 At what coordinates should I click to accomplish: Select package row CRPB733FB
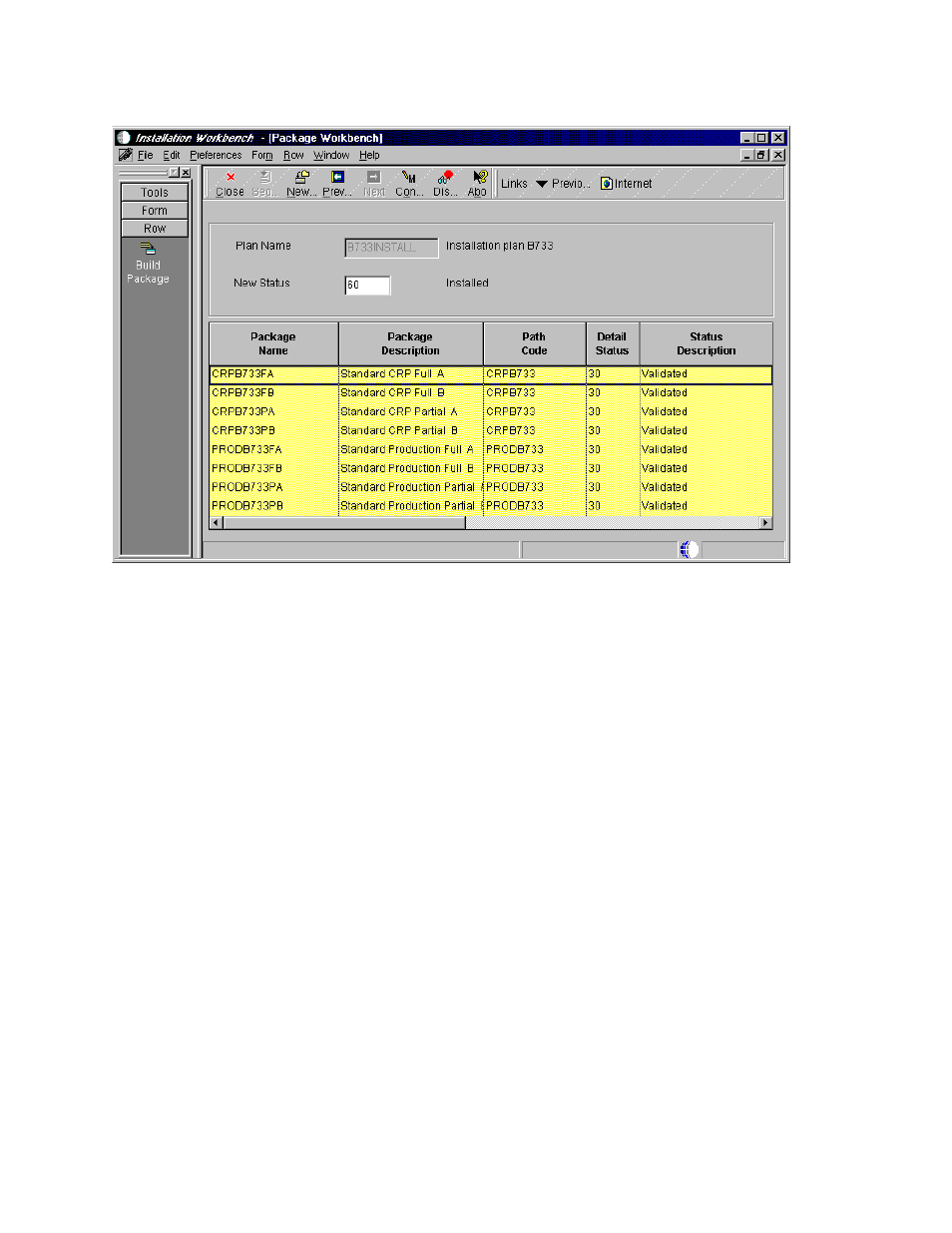[x=491, y=393]
